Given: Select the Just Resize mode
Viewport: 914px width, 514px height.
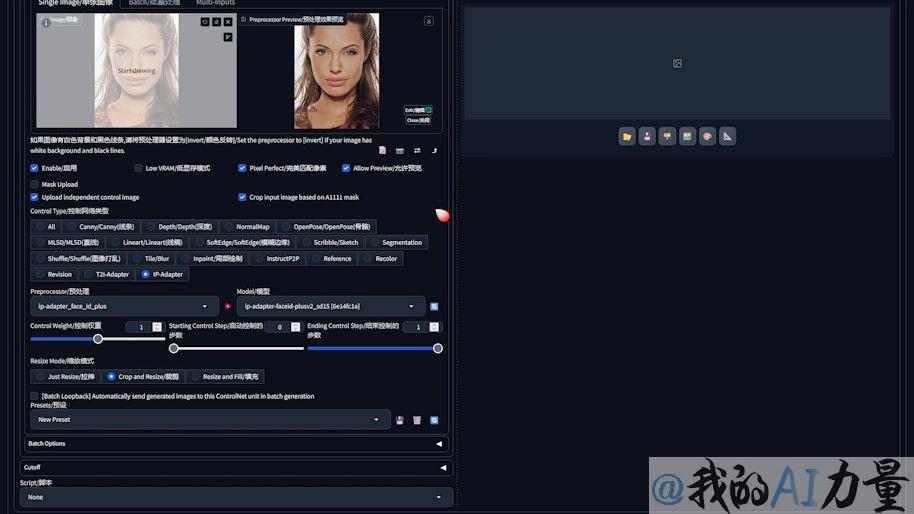Looking at the screenshot, I should point(65,376).
